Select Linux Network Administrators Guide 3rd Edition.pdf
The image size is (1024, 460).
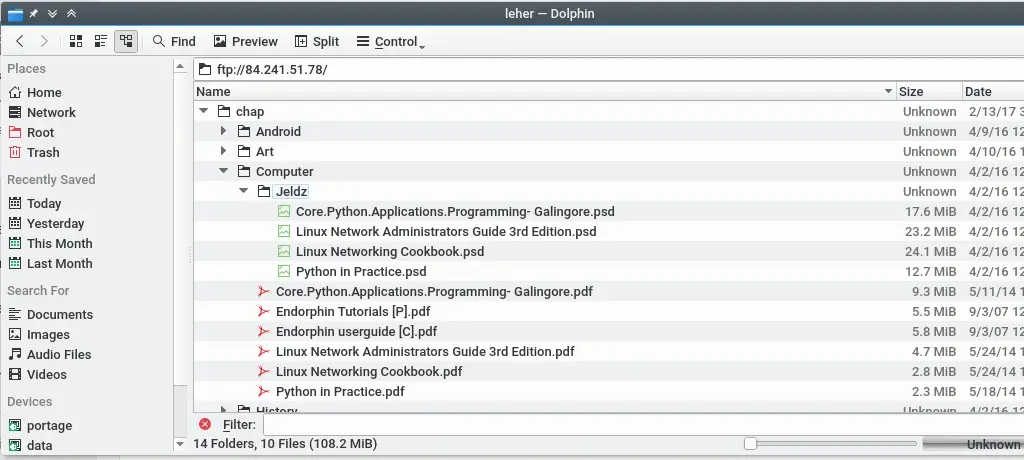424,352
